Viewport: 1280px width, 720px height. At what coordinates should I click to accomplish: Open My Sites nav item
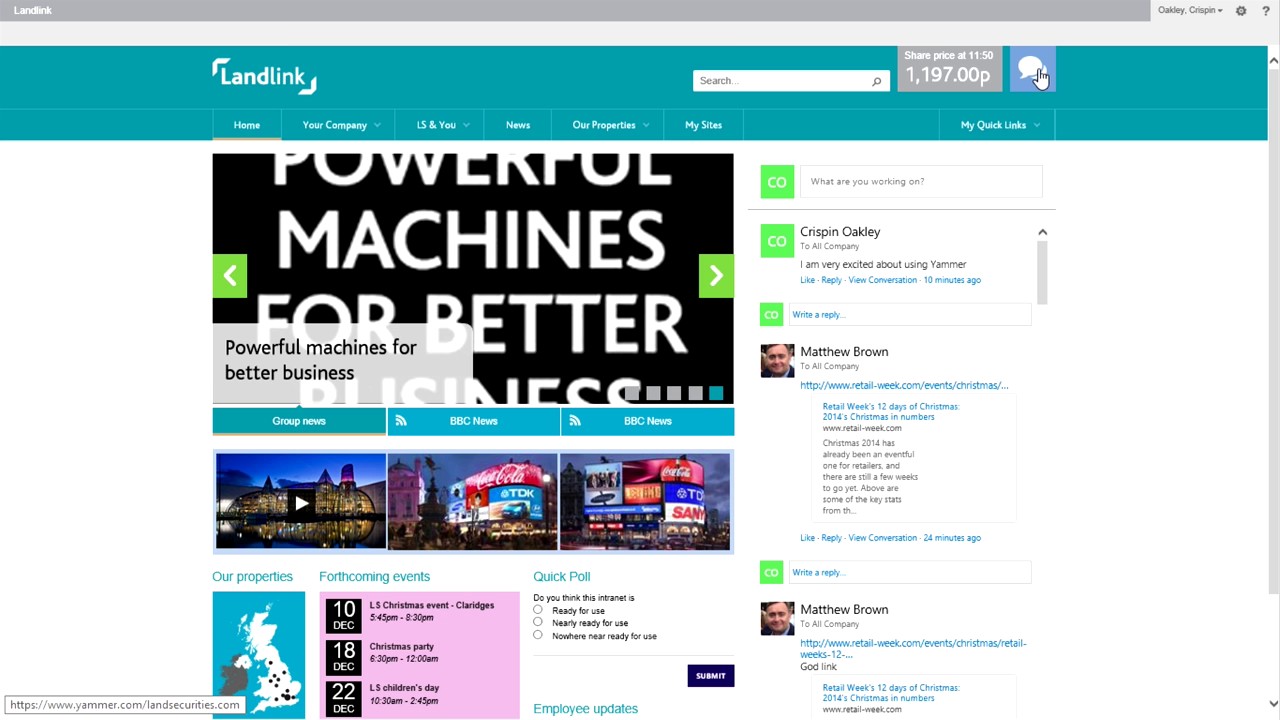(x=703, y=125)
